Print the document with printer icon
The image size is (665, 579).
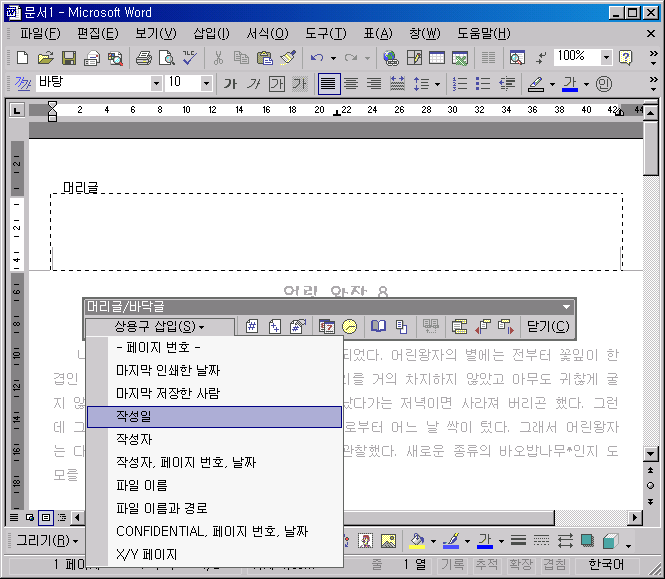point(144,57)
